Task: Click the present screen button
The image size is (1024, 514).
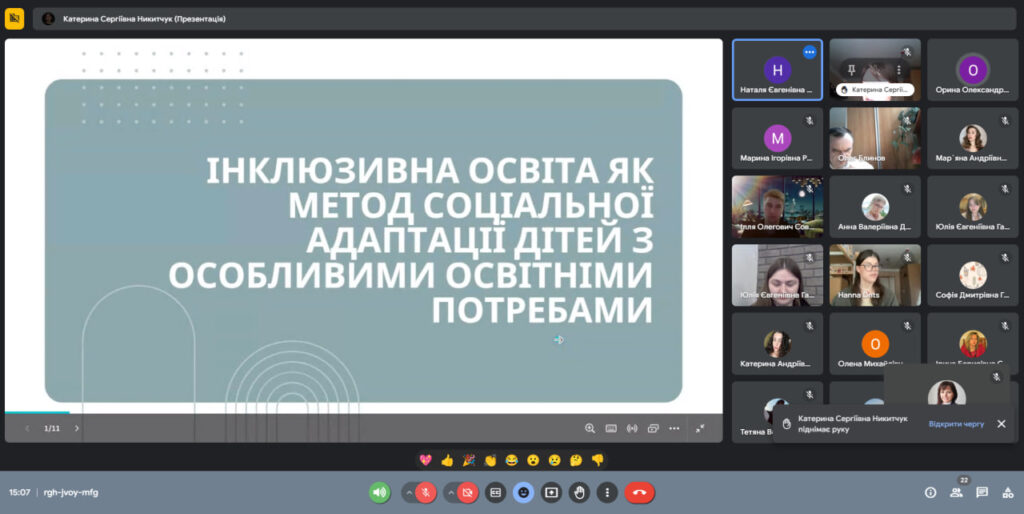Action: [551, 492]
